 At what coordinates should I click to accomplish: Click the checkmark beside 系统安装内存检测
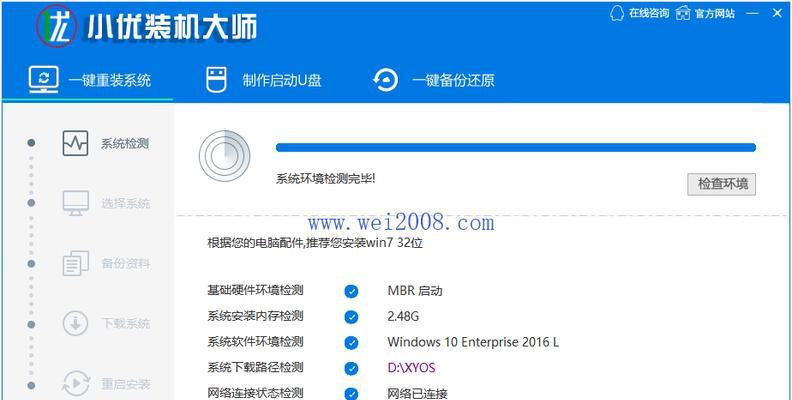coord(351,317)
